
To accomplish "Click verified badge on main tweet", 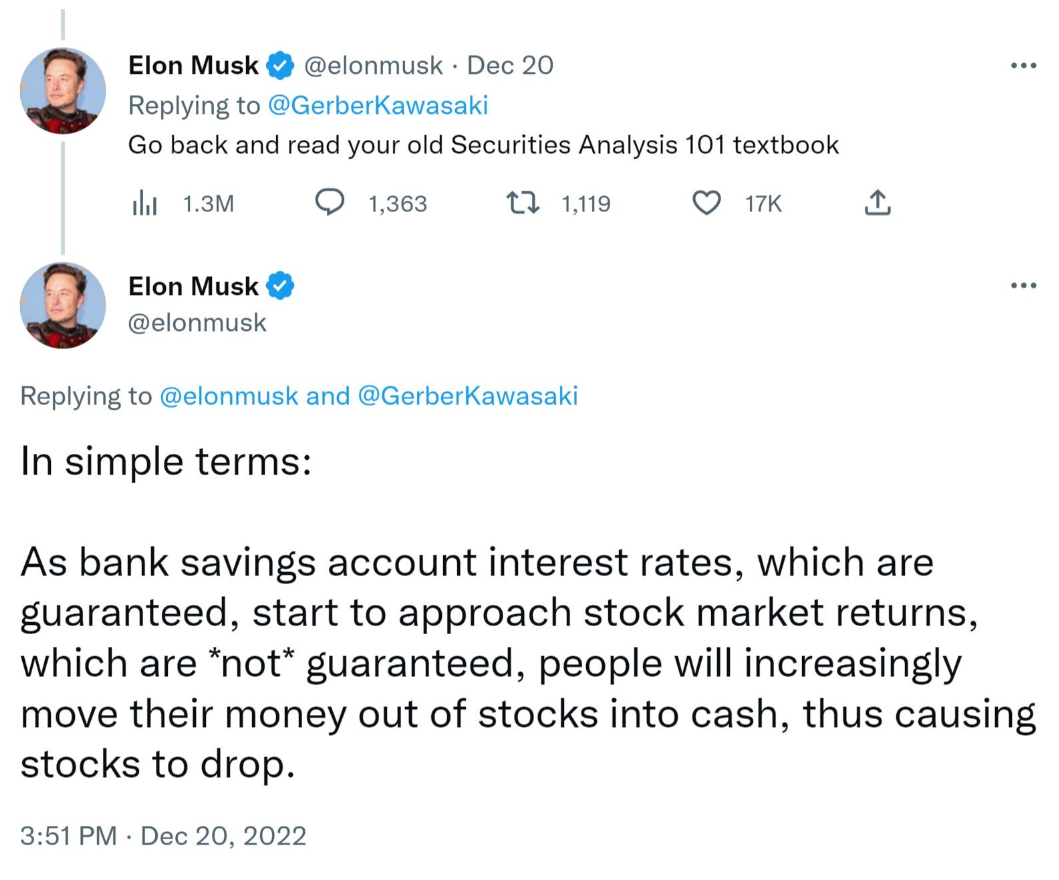I will 280,286.
